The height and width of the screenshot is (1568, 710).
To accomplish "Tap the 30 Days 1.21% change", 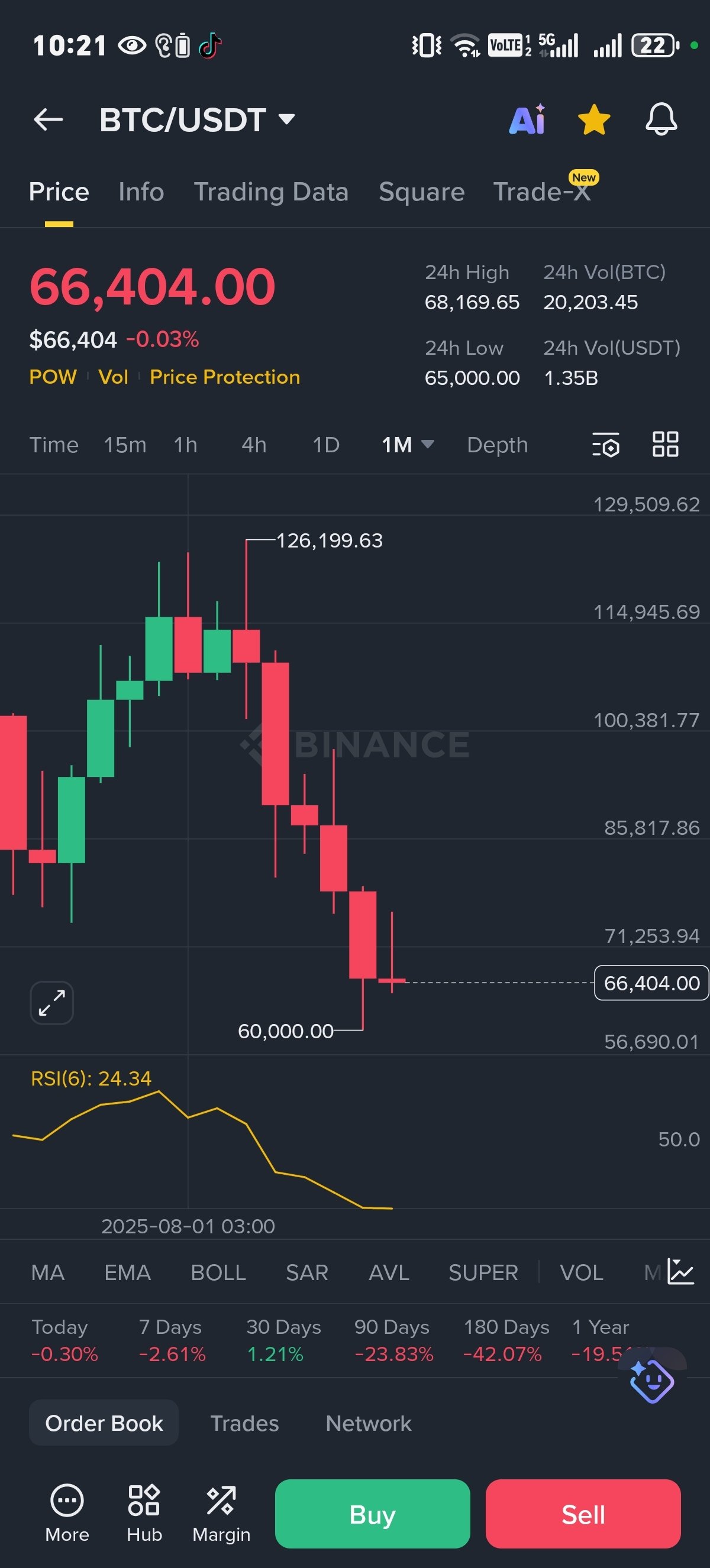I will pos(283,1340).
